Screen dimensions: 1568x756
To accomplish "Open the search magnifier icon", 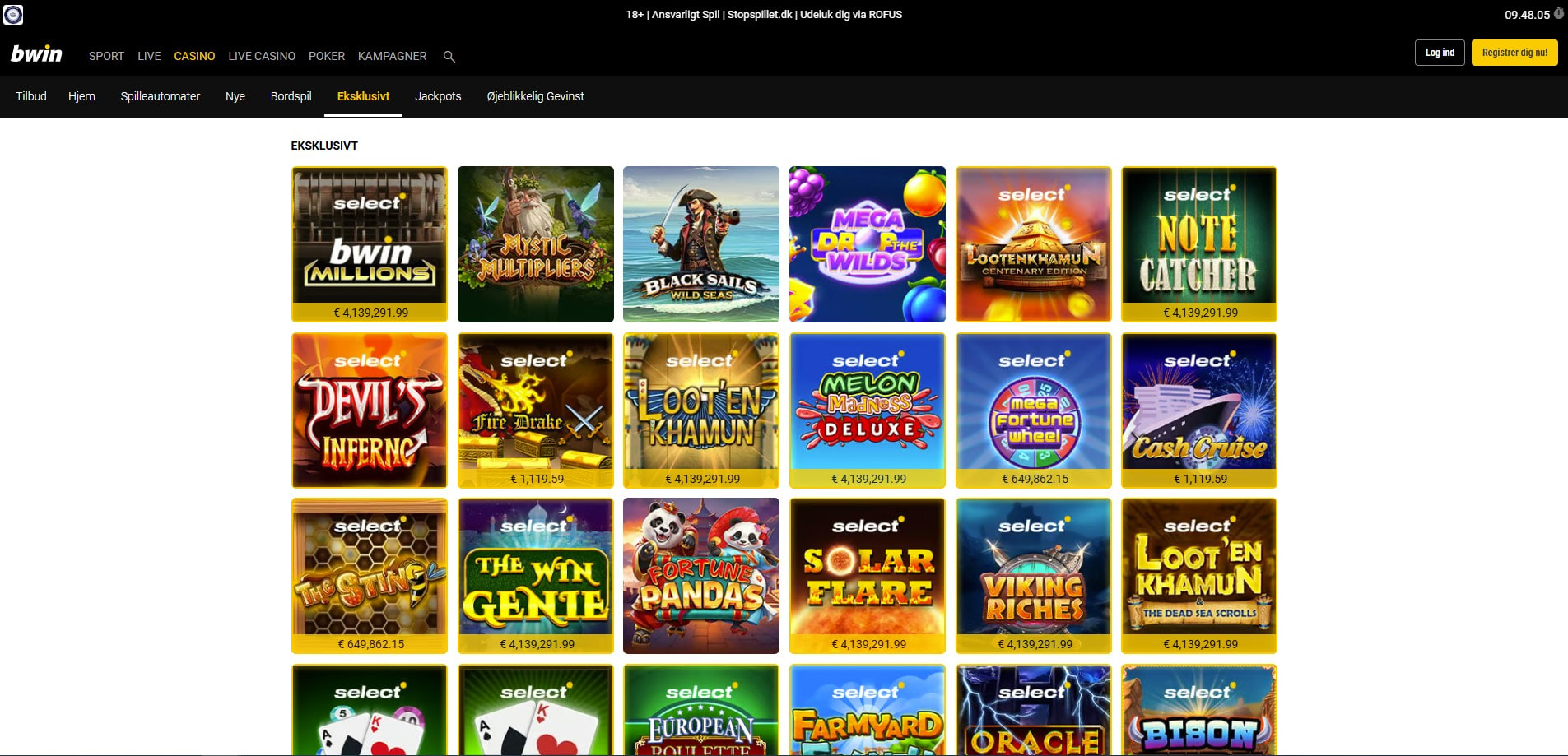I will pyautogui.click(x=449, y=57).
